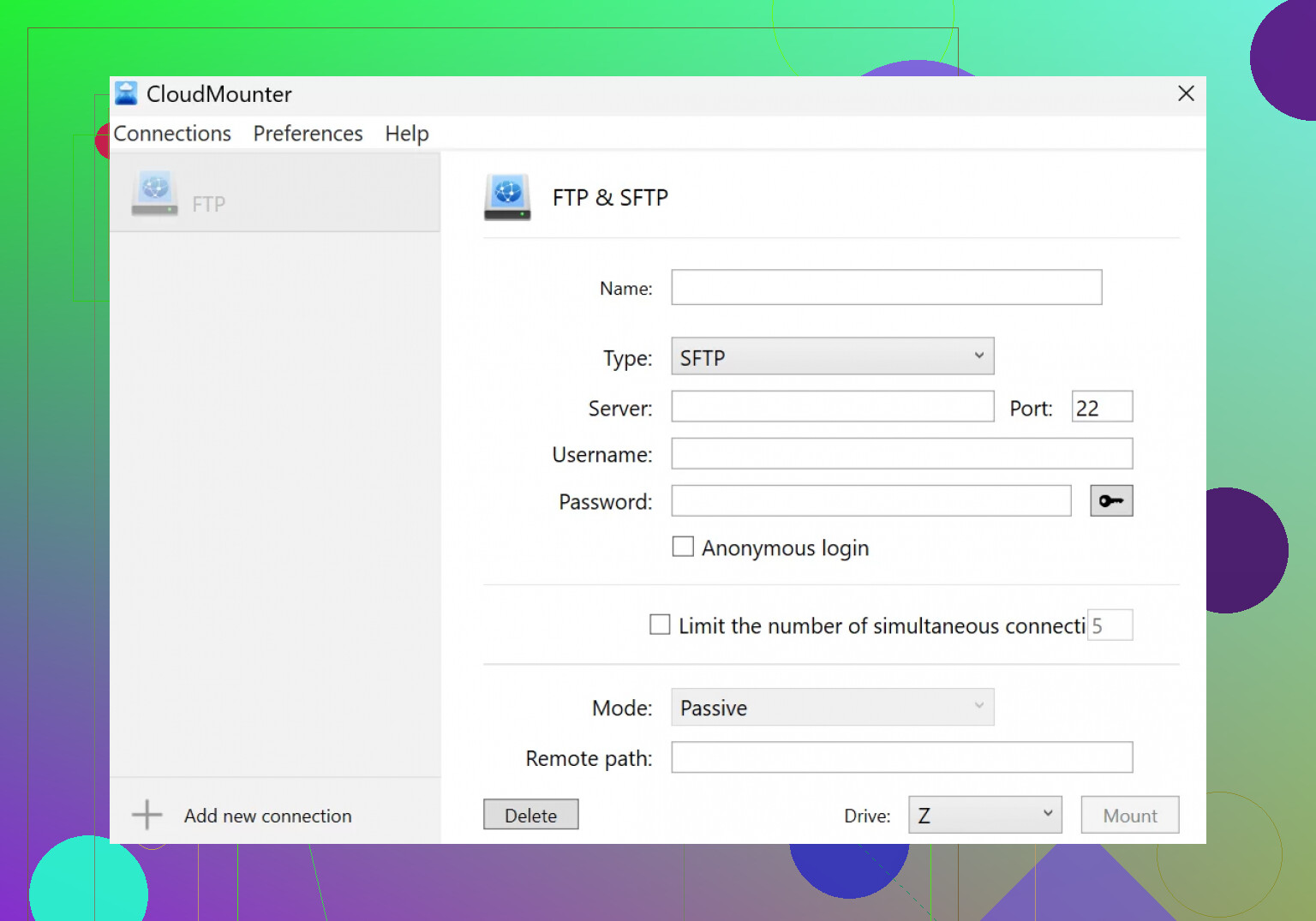This screenshot has height=921, width=1316.
Task: Open the Preferences menu
Action: [308, 134]
